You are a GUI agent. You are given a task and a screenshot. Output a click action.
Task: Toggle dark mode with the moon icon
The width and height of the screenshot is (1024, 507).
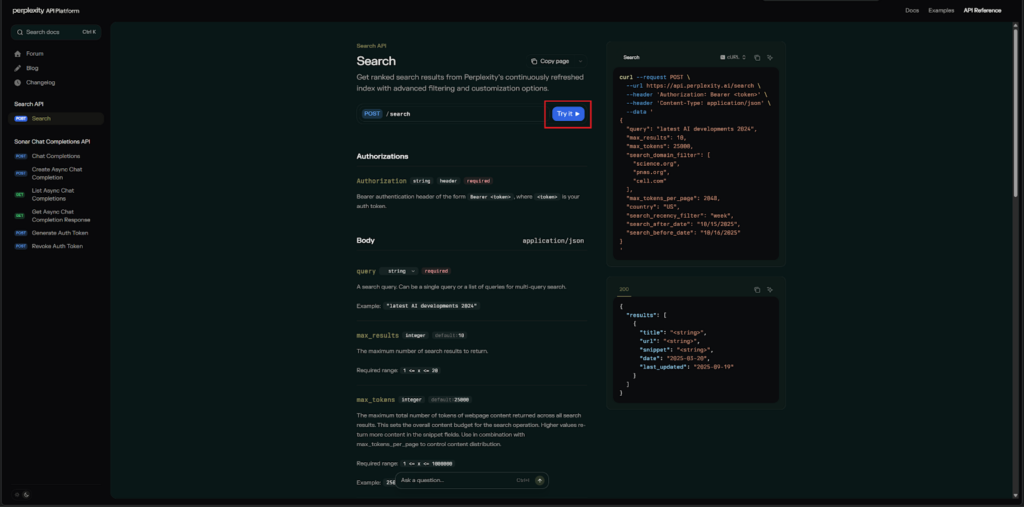pyautogui.click(x=27, y=494)
